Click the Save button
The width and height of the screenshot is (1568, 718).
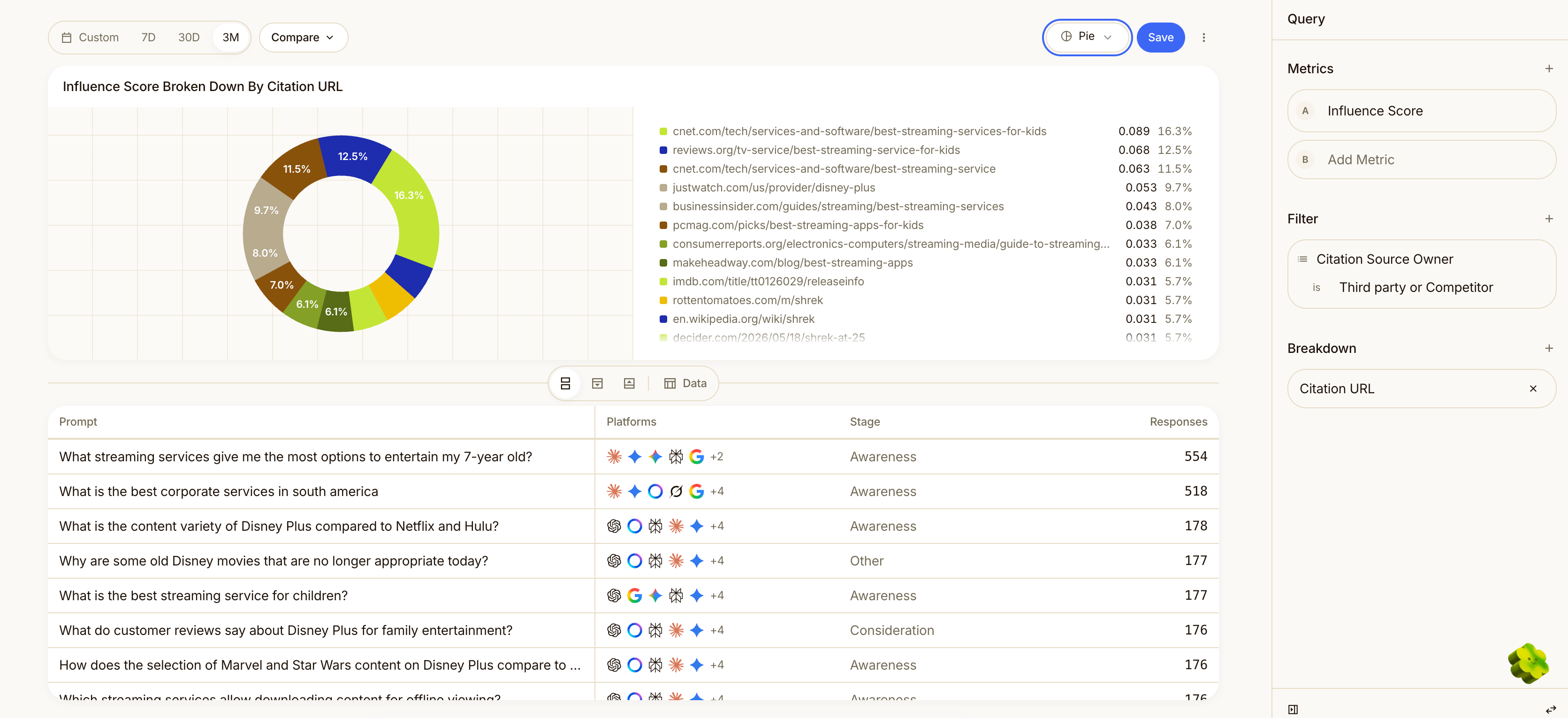[1160, 37]
